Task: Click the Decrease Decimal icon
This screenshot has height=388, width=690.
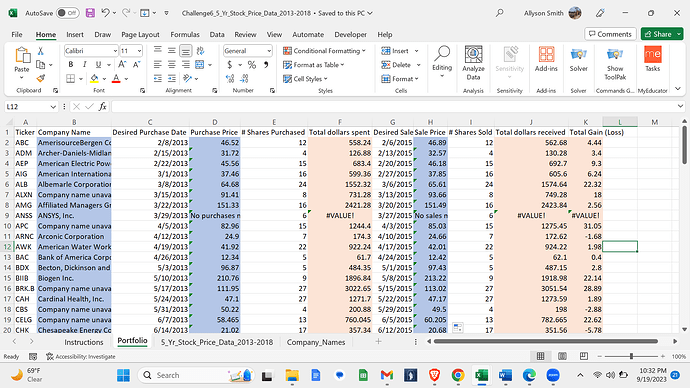Action: point(244,78)
